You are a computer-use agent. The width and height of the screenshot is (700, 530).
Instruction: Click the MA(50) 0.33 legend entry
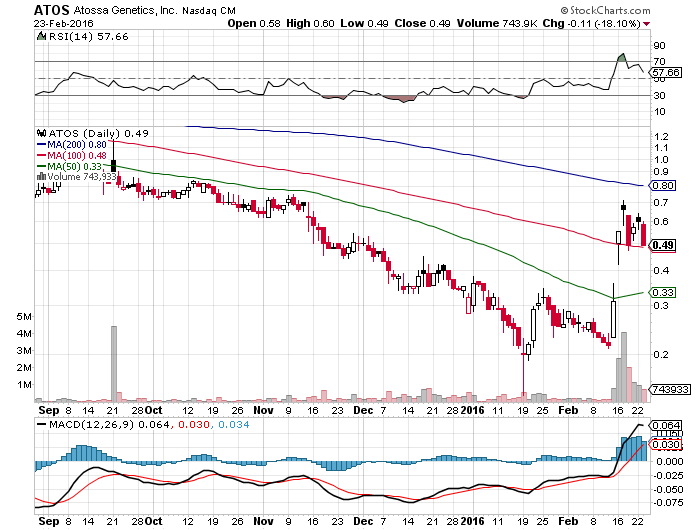(x=69, y=166)
